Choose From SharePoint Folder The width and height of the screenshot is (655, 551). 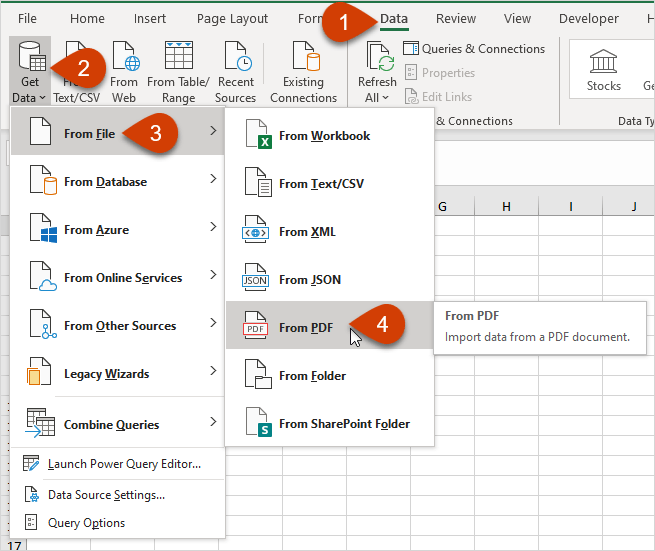click(x=344, y=423)
